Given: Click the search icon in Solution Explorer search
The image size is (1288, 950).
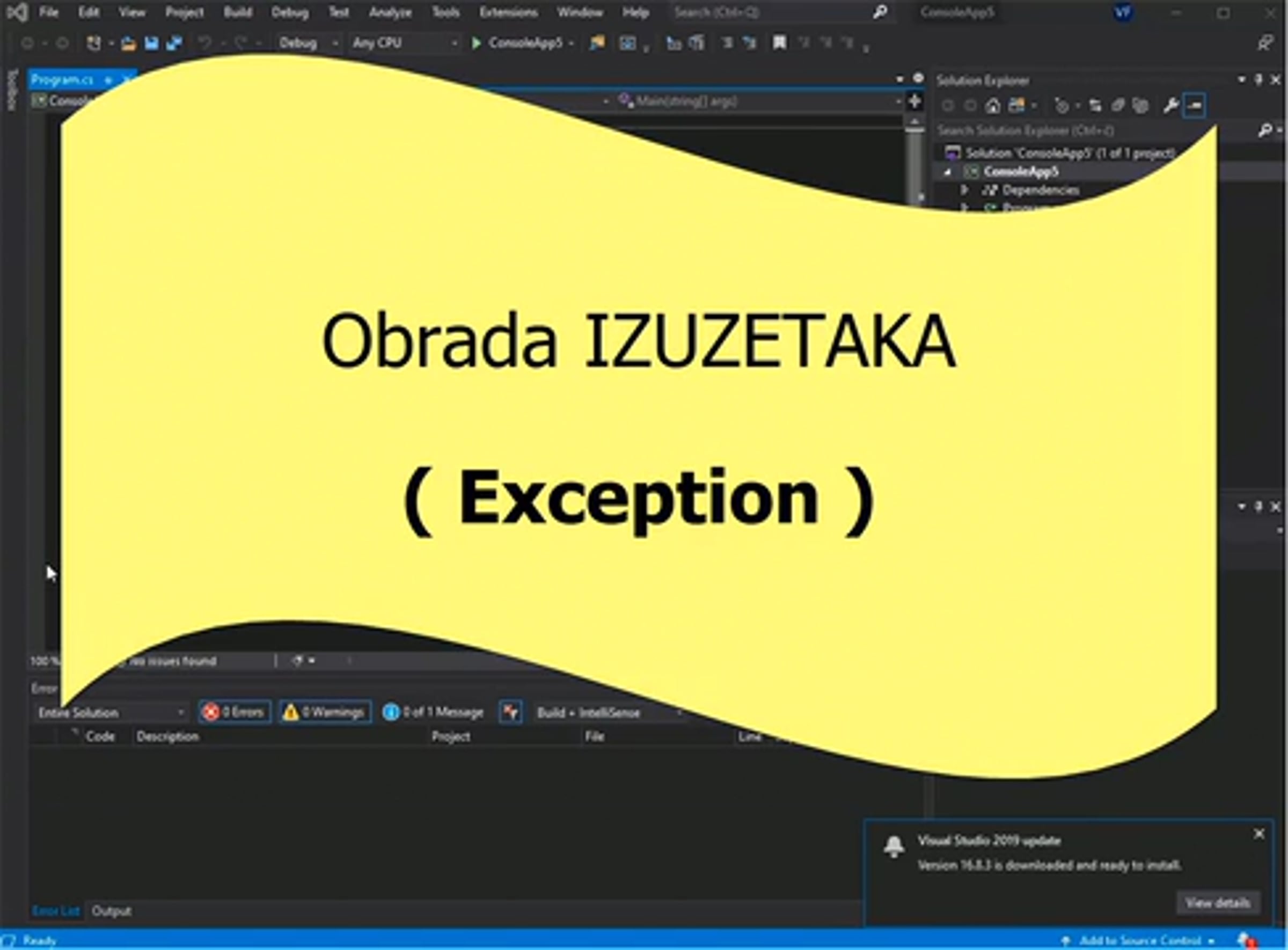Looking at the screenshot, I should click(x=1264, y=131).
